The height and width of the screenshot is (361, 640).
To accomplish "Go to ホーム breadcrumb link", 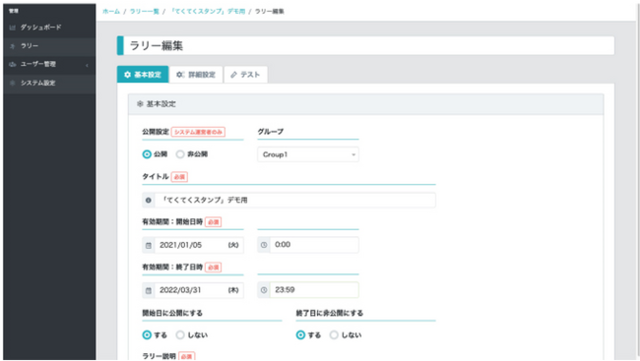I will (x=111, y=11).
